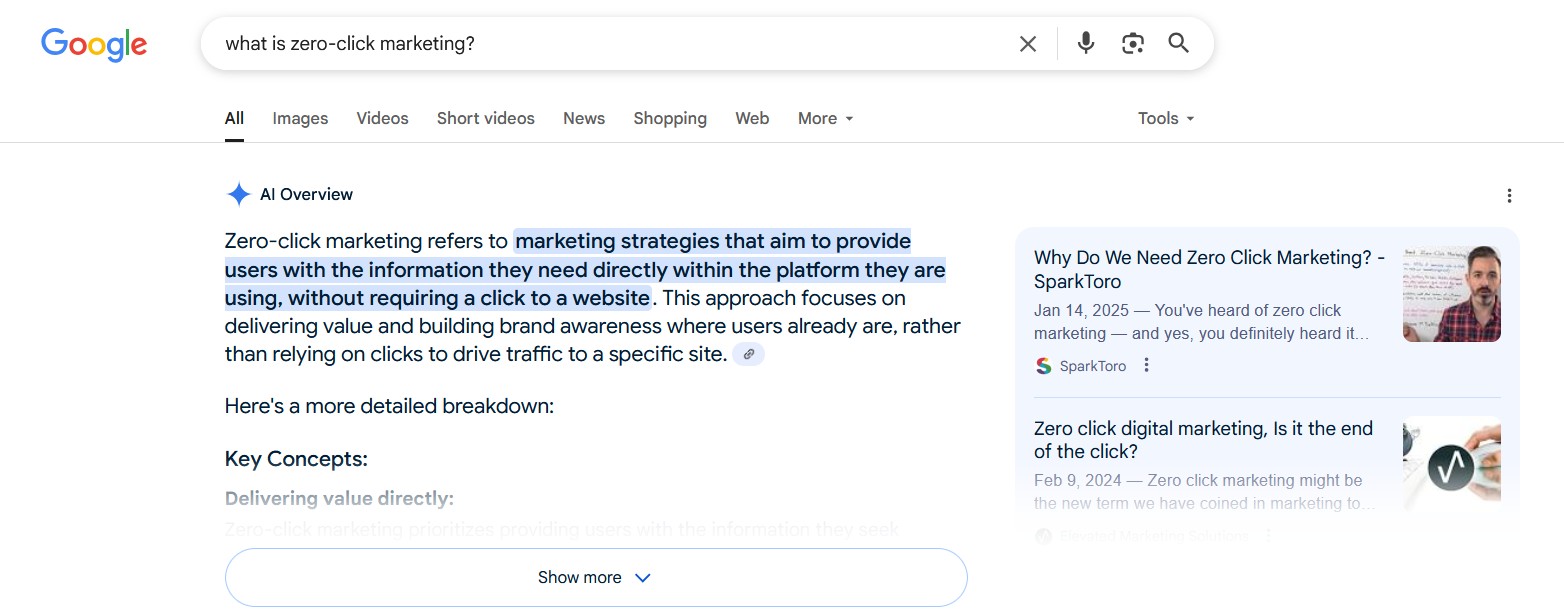The height and width of the screenshot is (616, 1564).
Task: Open 'Why Do We Need Zero Click Marketing?' link
Action: 1210,269
